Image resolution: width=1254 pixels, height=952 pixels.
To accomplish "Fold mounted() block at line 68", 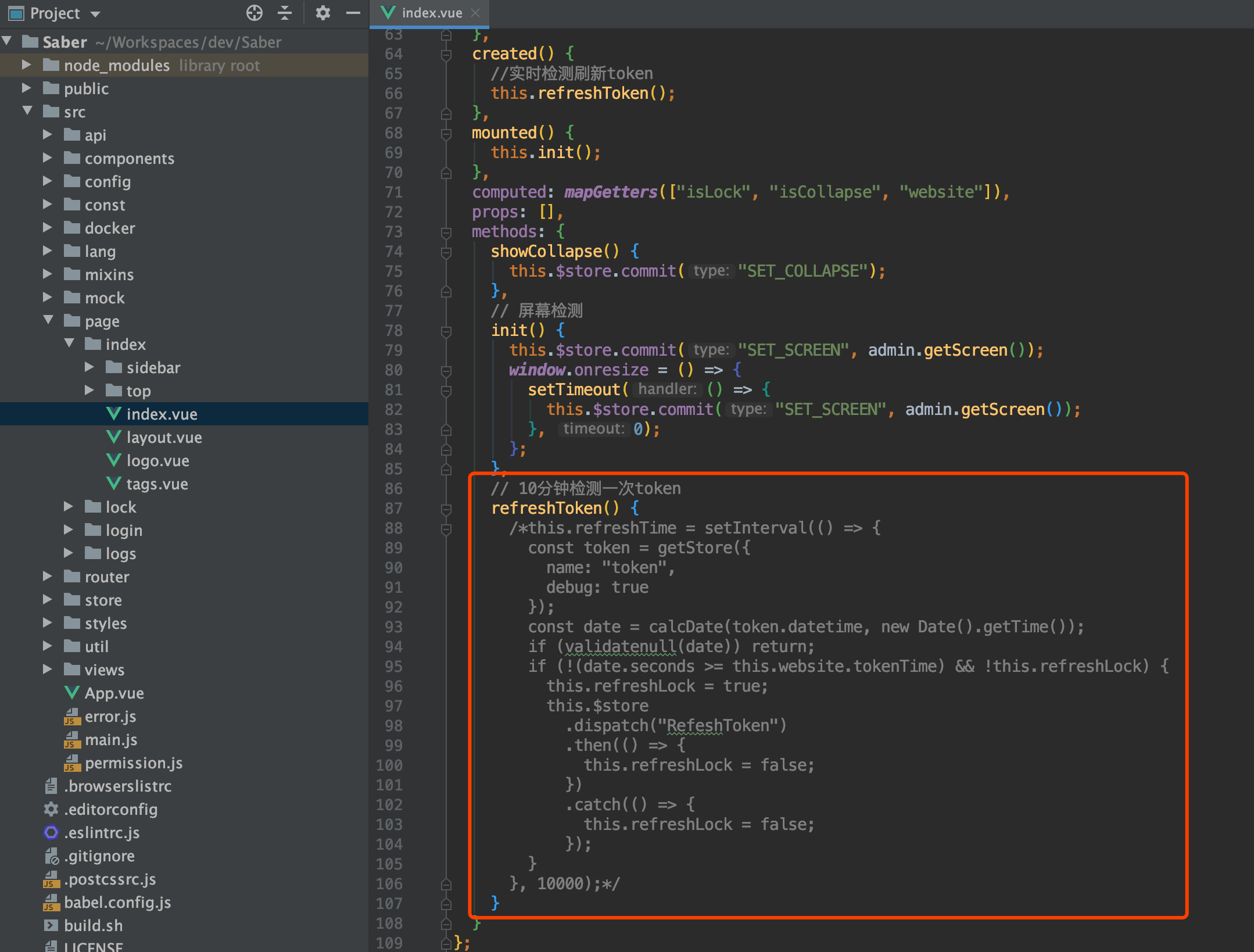I will click(x=446, y=134).
